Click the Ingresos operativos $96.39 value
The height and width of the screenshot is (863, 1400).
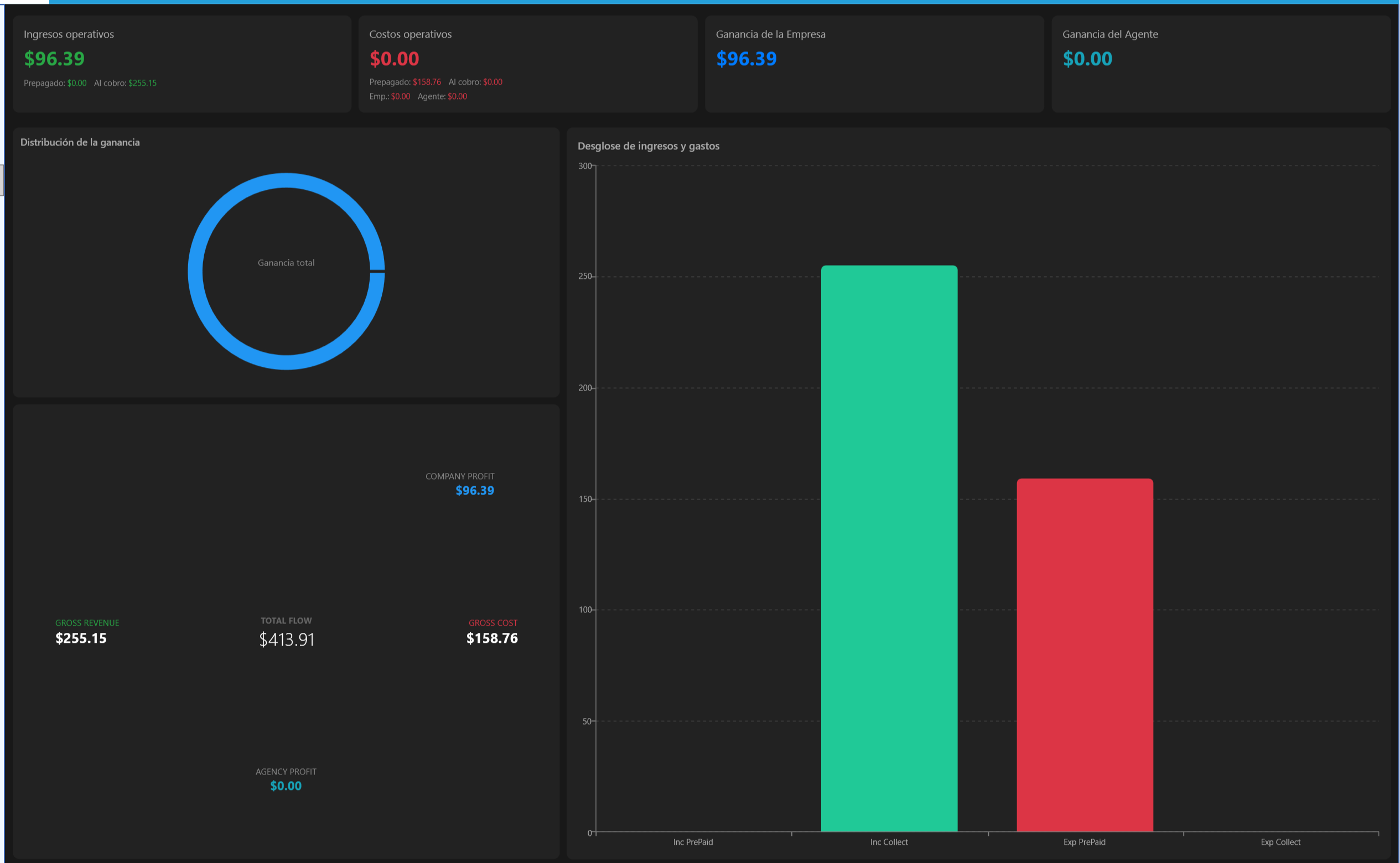[x=54, y=59]
